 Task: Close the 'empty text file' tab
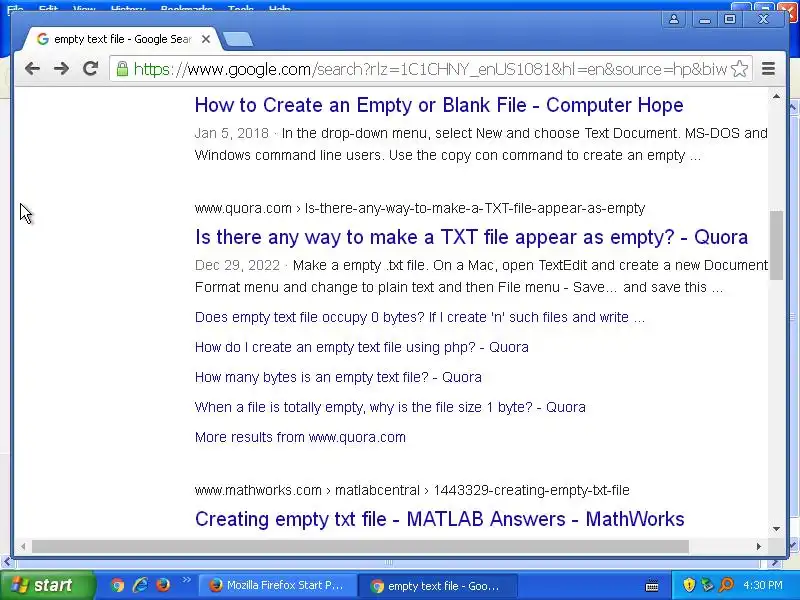pos(206,39)
